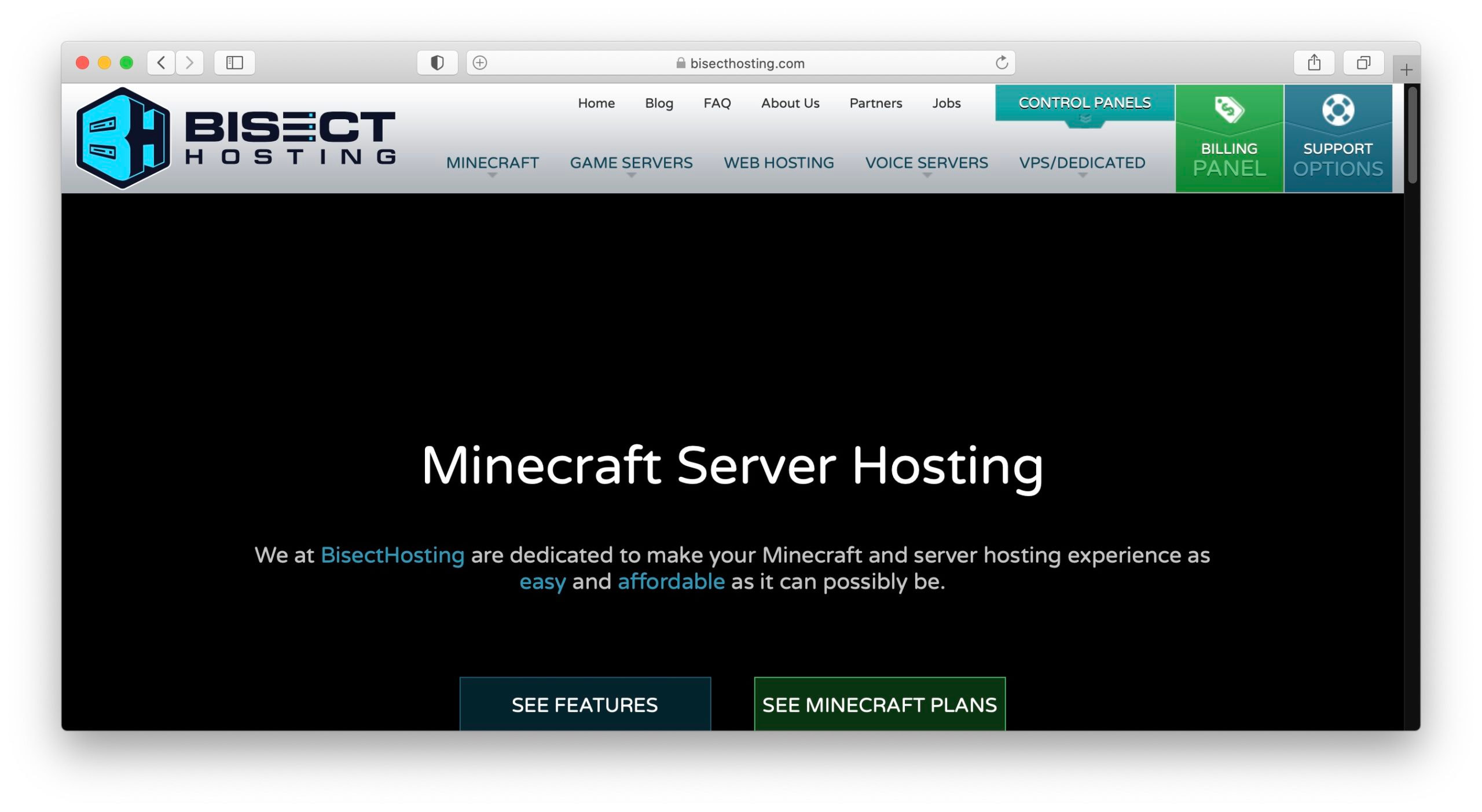
Task: Open the CONTROL PANELS dropdown
Action: 1085,102
